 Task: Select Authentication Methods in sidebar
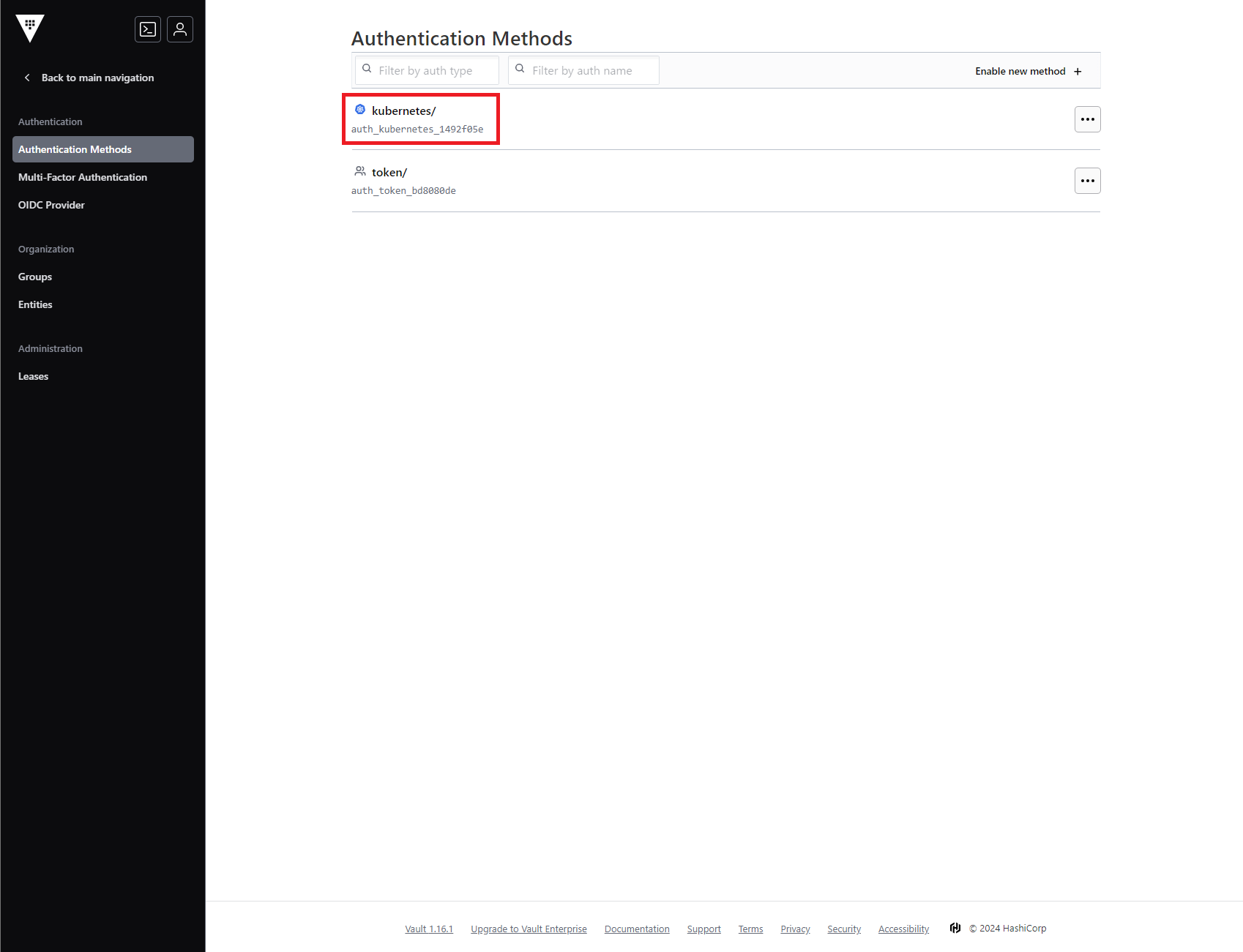point(103,149)
